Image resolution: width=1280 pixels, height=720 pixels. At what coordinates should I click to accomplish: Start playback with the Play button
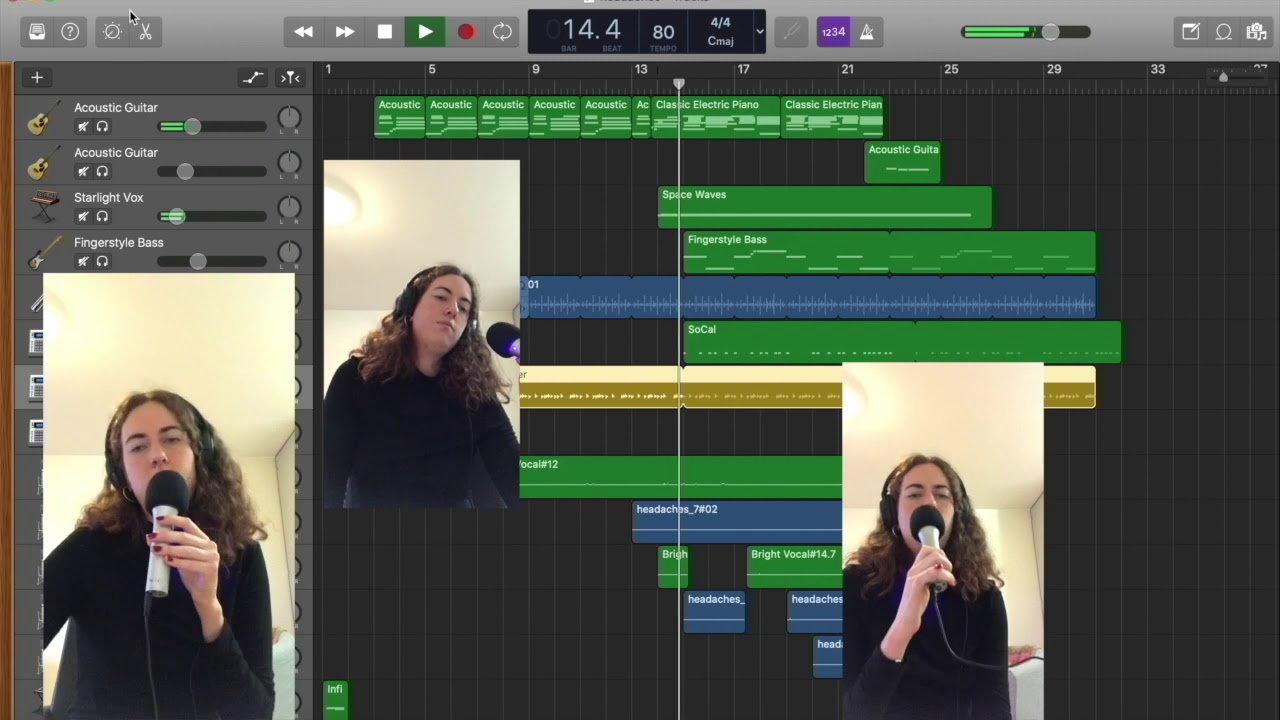[x=425, y=32]
